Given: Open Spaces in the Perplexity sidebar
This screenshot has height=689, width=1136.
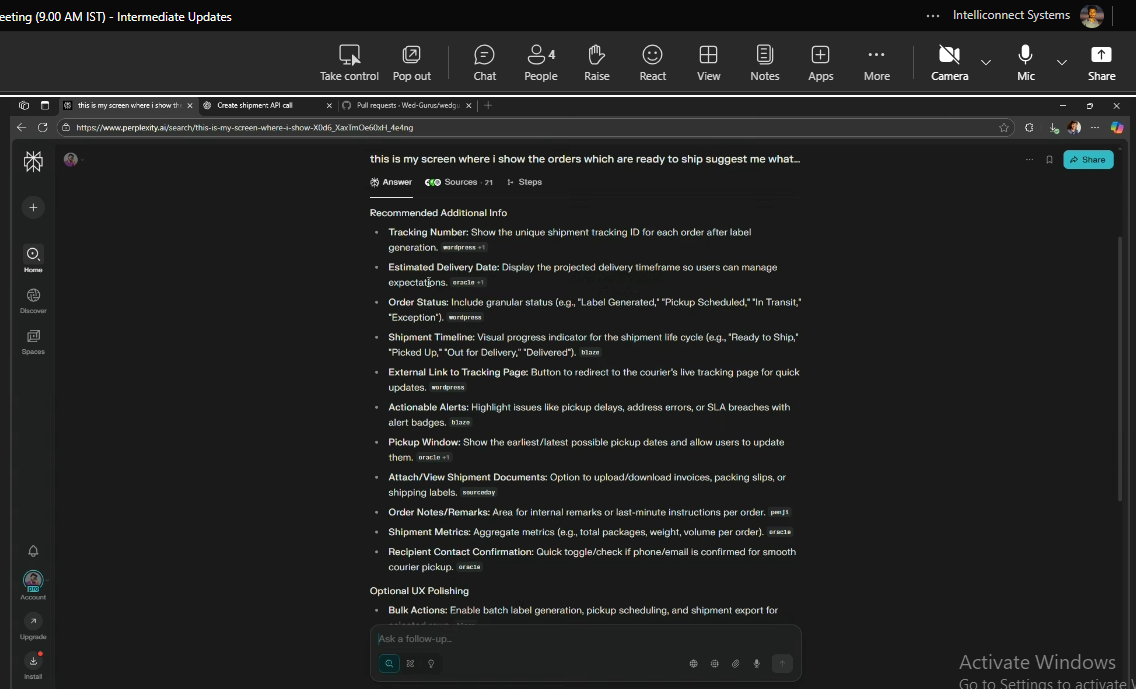Looking at the screenshot, I should pyautogui.click(x=33, y=340).
